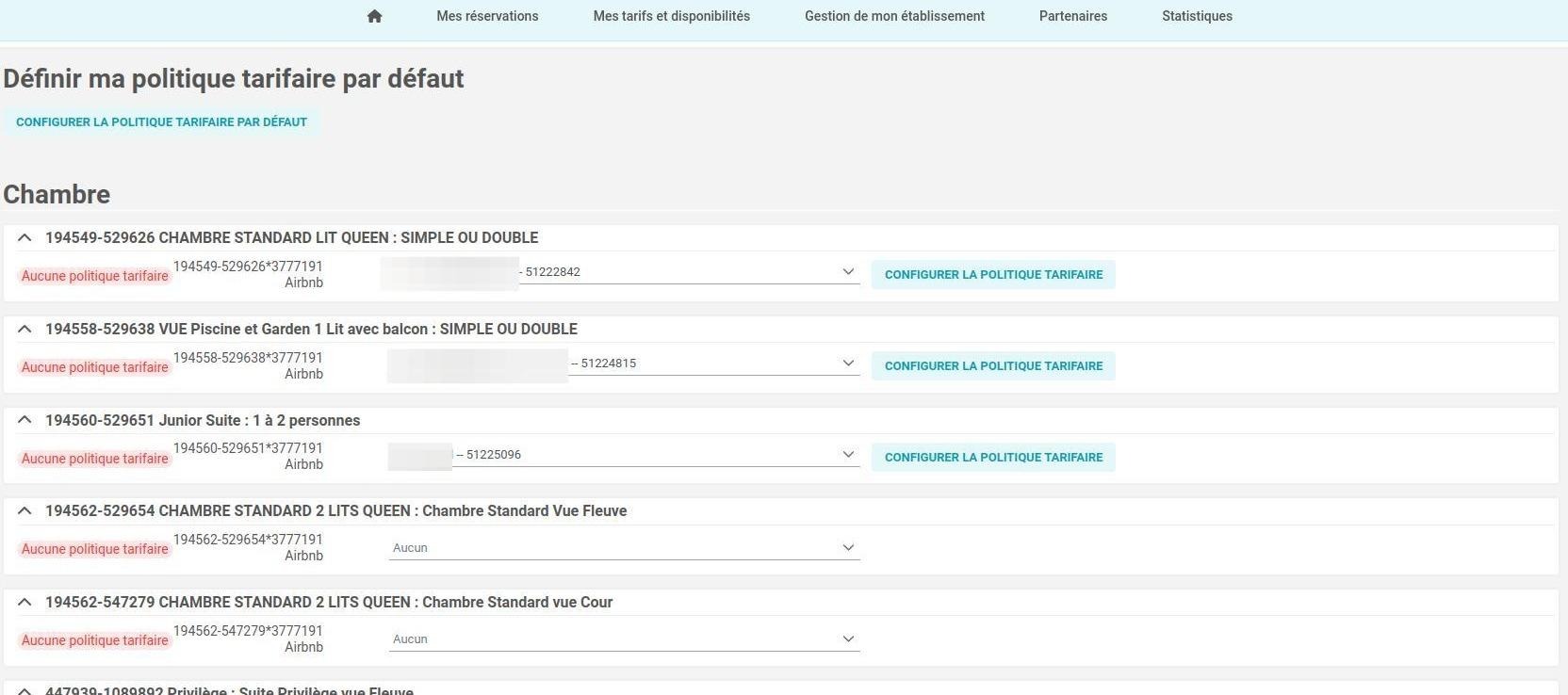Configure tarif policy for Junior Suite

(x=993, y=458)
